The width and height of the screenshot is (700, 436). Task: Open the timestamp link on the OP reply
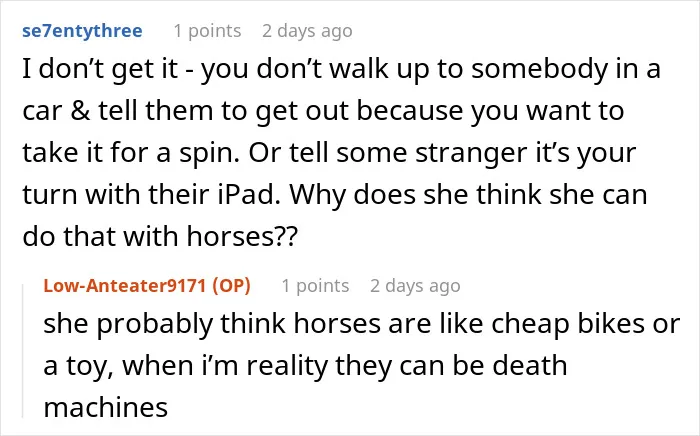click(x=415, y=286)
